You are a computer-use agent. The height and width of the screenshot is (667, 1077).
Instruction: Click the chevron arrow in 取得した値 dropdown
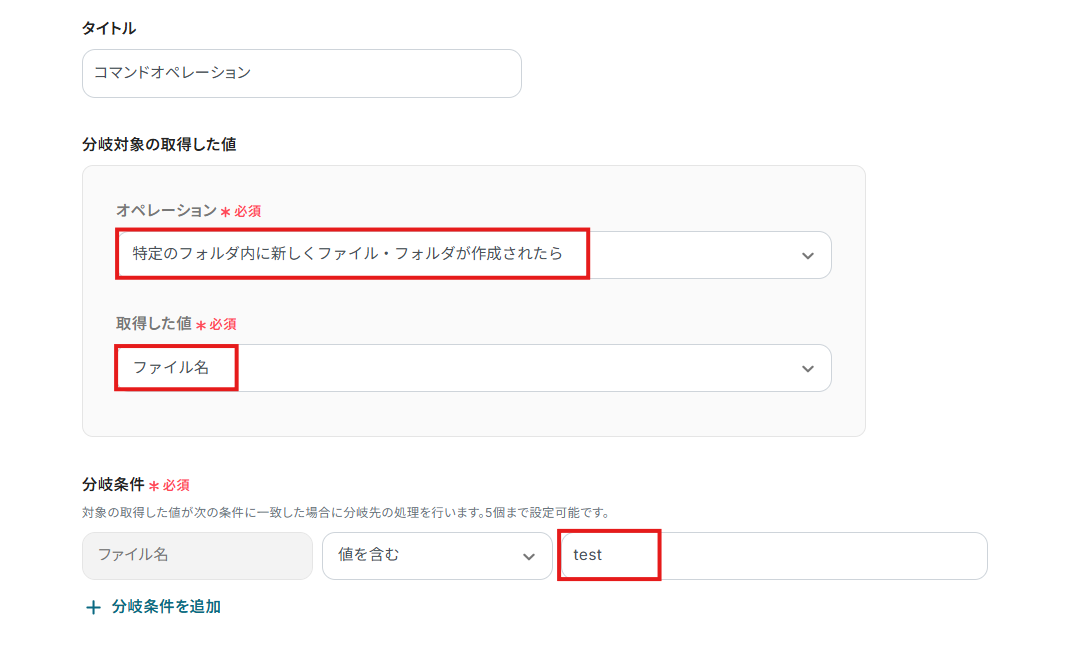tap(808, 368)
